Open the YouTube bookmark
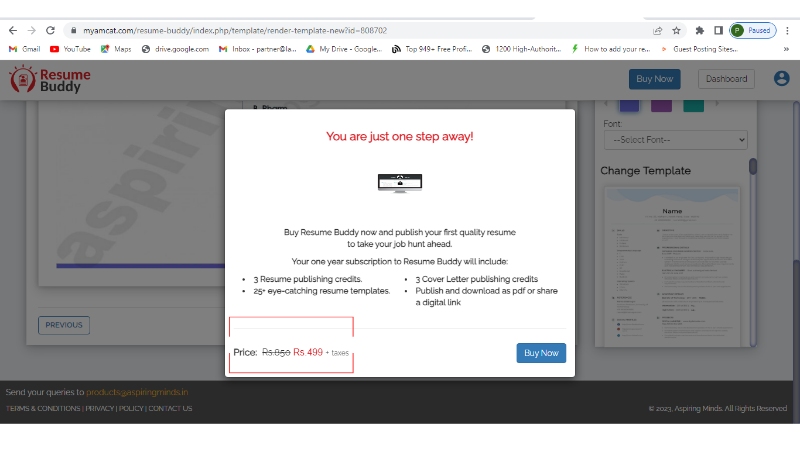Screen dimensions: 800x449 click(70, 48)
